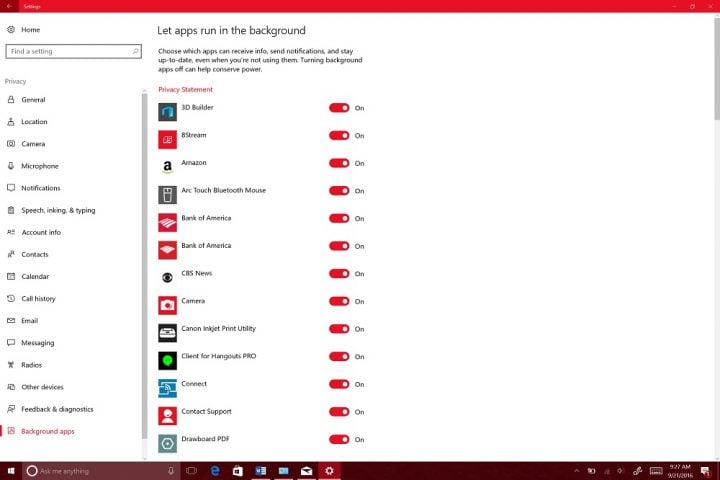Click the Client for Hangouts PRO icon
This screenshot has width=720, height=480.
pos(167,361)
